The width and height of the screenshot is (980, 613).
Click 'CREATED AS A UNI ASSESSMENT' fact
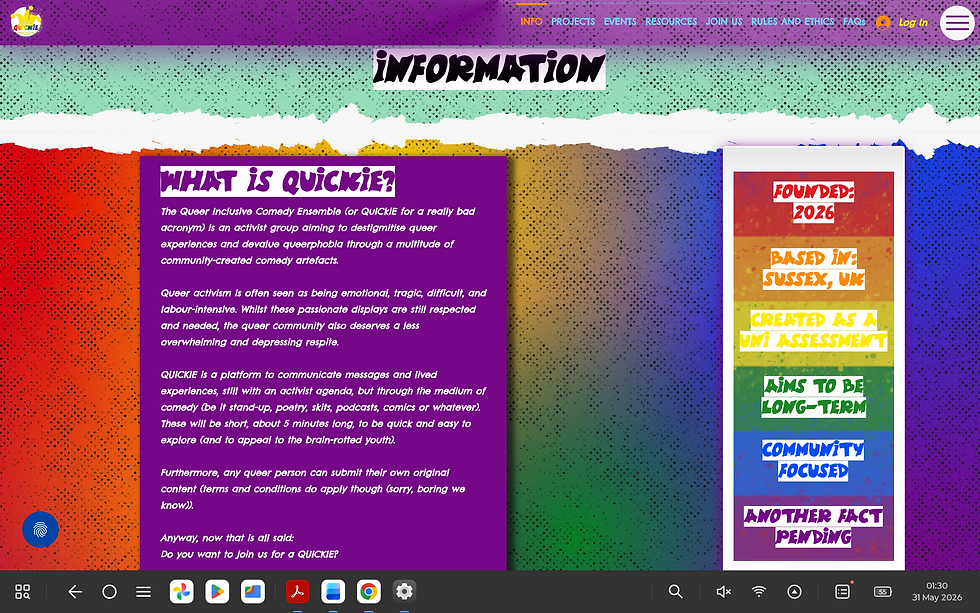click(x=814, y=330)
